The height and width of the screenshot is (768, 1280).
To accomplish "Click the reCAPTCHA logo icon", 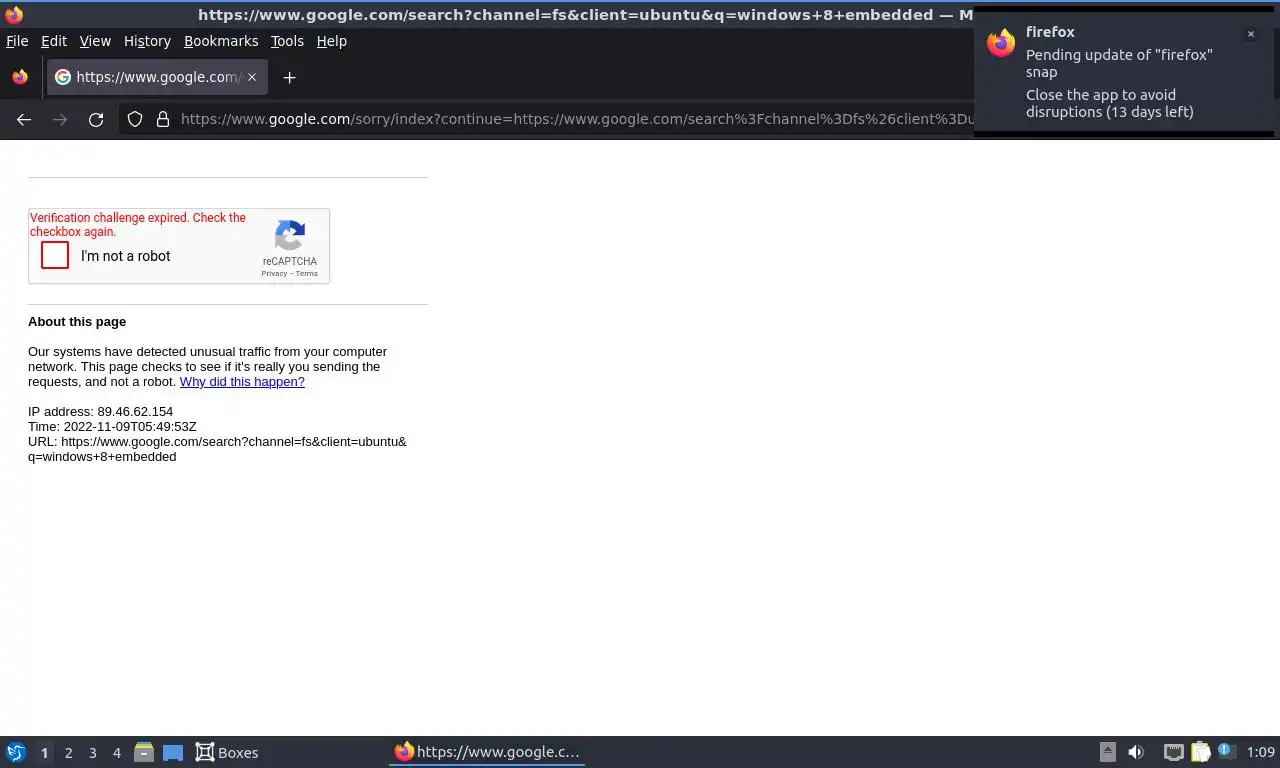I will point(290,236).
